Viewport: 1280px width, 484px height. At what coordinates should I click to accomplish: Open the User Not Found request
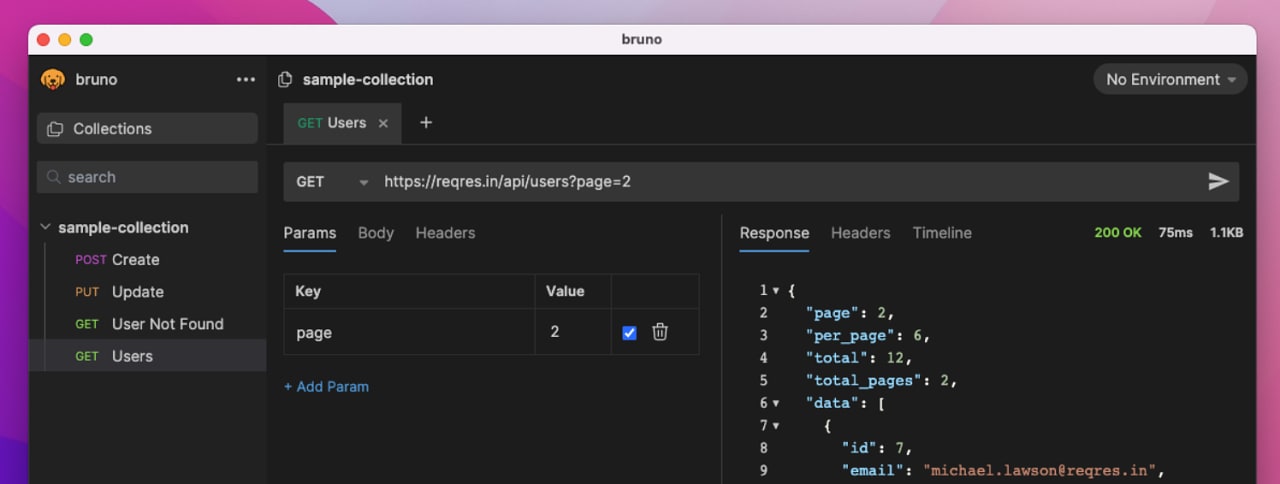pos(167,324)
